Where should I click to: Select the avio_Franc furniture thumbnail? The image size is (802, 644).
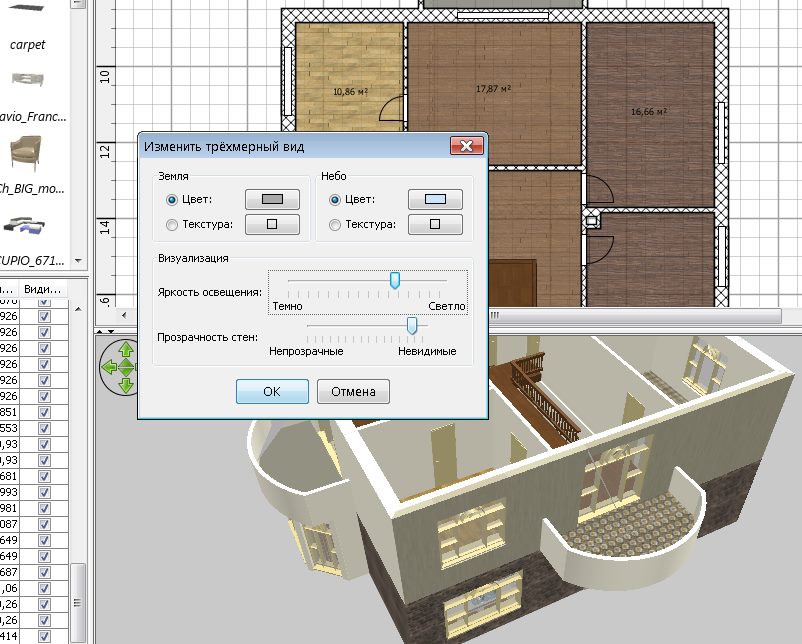pos(28,80)
